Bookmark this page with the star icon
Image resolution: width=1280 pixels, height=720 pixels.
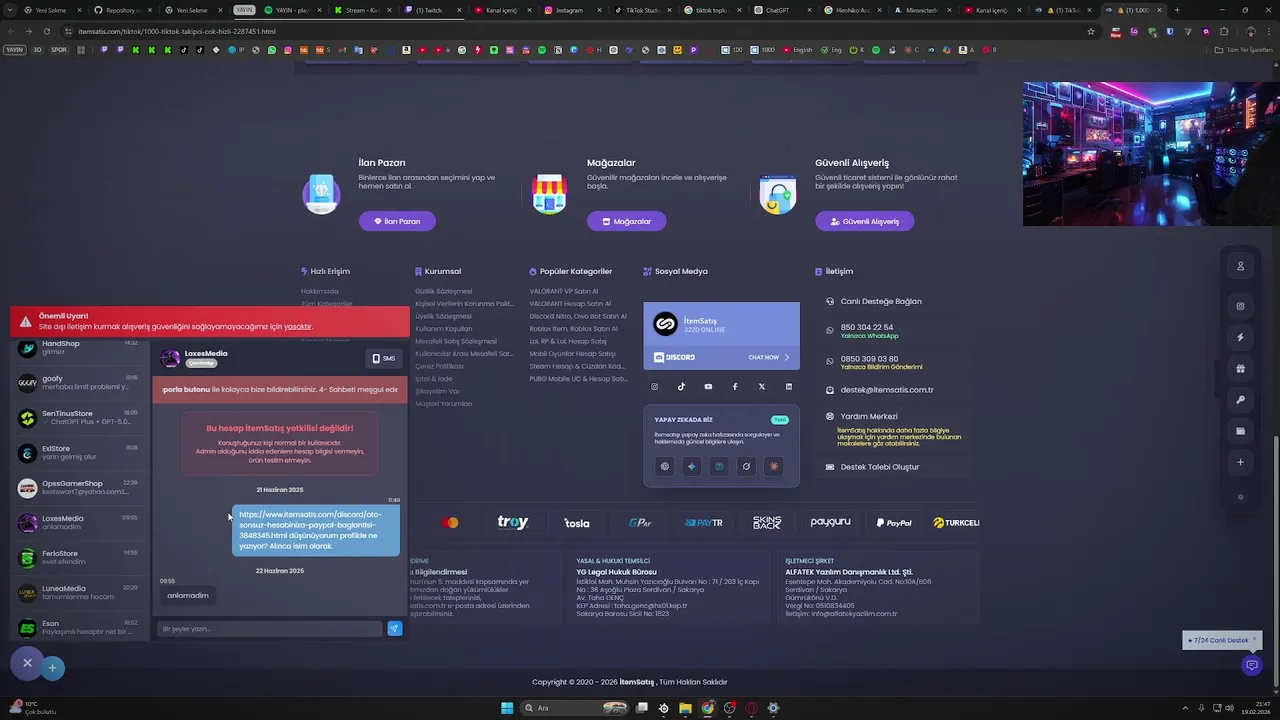pyautogui.click(x=1091, y=31)
